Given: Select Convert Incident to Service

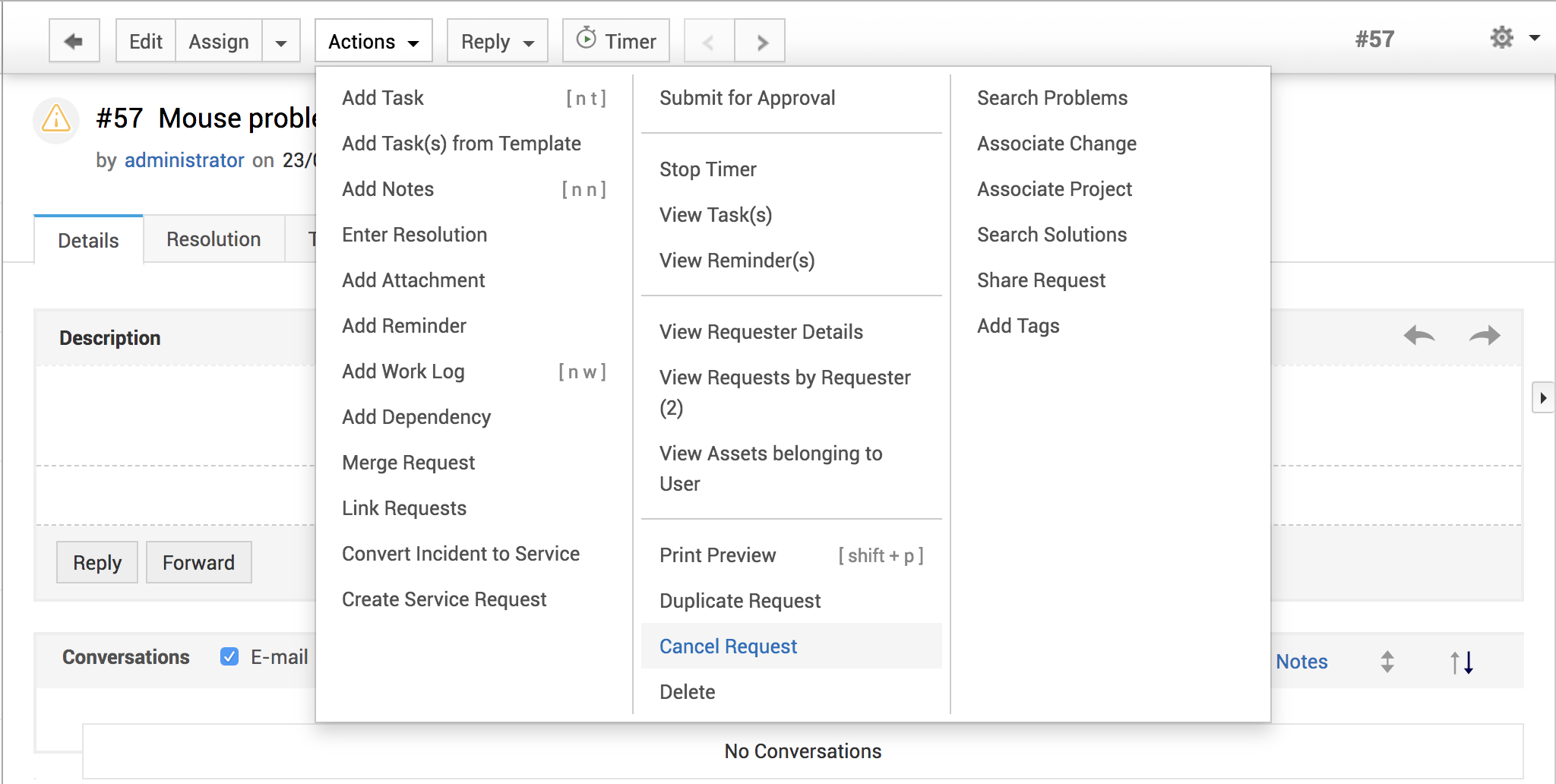Looking at the screenshot, I should (475, 554).
